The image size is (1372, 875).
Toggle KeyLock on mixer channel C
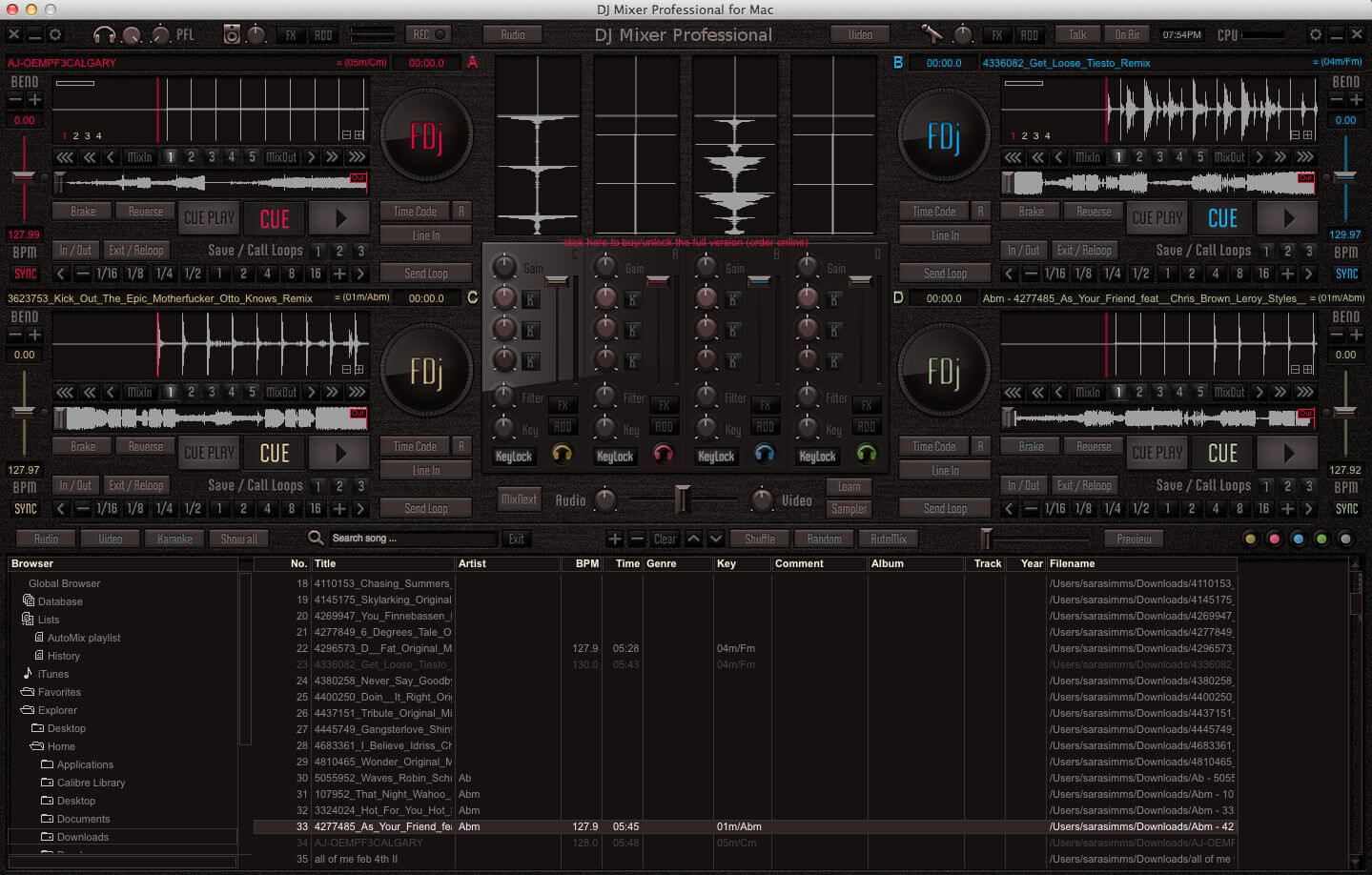[x=514, y=457]
